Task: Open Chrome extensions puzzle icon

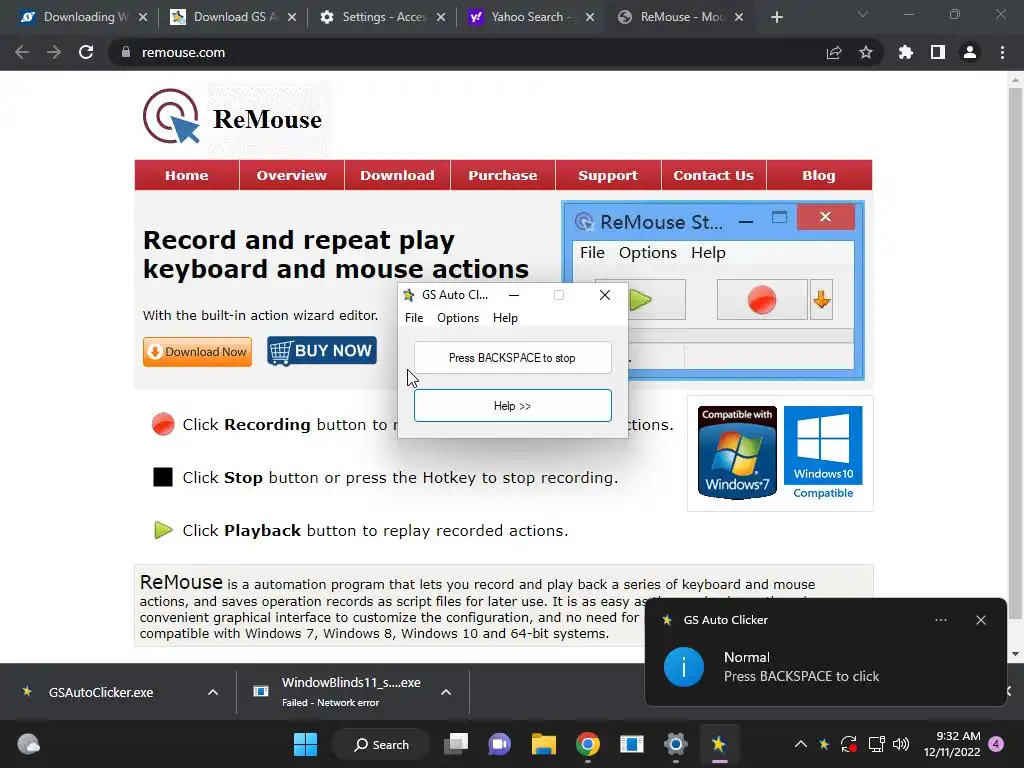Action: pyautogui.click(x=906, y=52)
